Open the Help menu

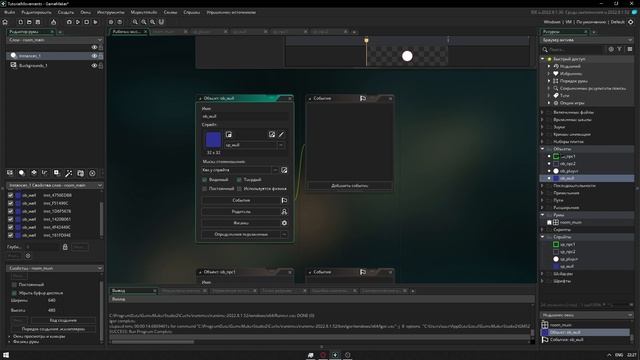tap(192, 12)
